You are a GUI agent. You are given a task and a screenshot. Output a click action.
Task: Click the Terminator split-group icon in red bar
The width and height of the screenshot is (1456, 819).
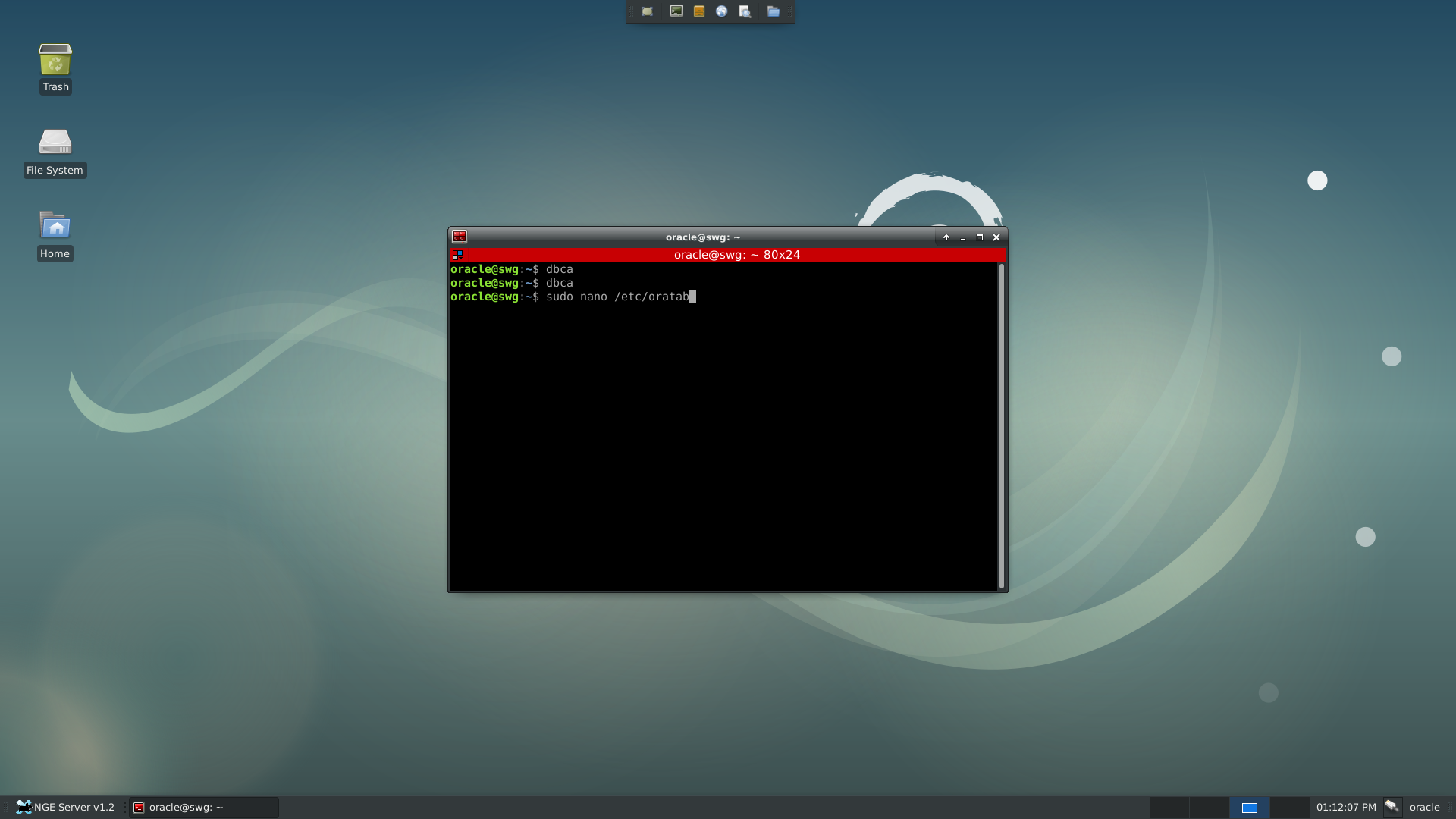point(457,255)
